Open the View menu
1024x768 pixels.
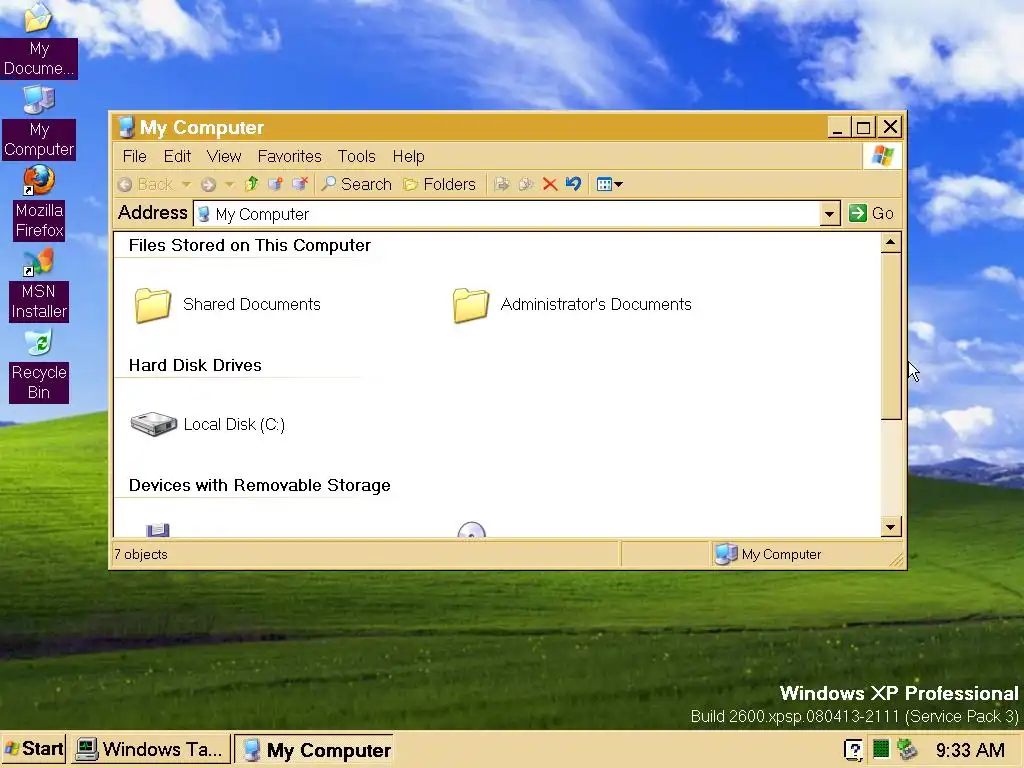point(224,156)
